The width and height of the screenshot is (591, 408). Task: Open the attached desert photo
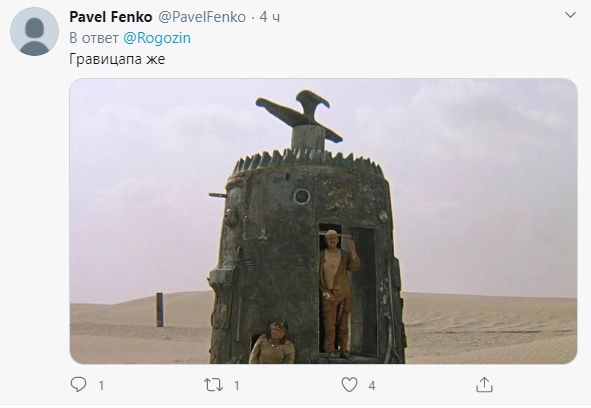point(323,221)
